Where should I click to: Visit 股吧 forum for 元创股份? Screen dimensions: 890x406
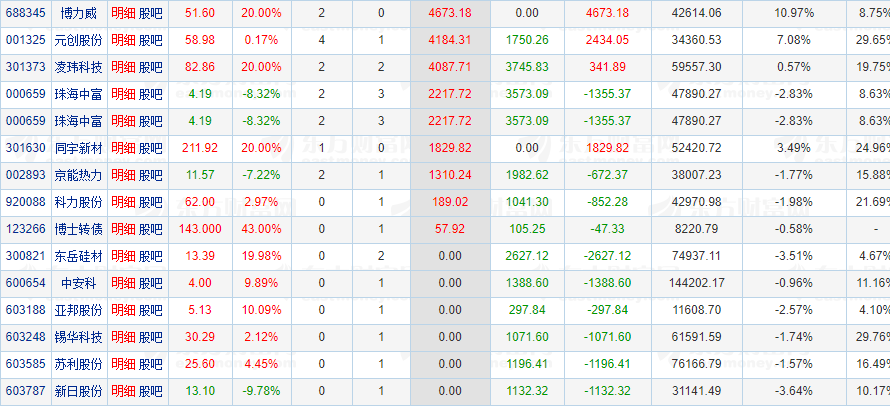point(150,40)
